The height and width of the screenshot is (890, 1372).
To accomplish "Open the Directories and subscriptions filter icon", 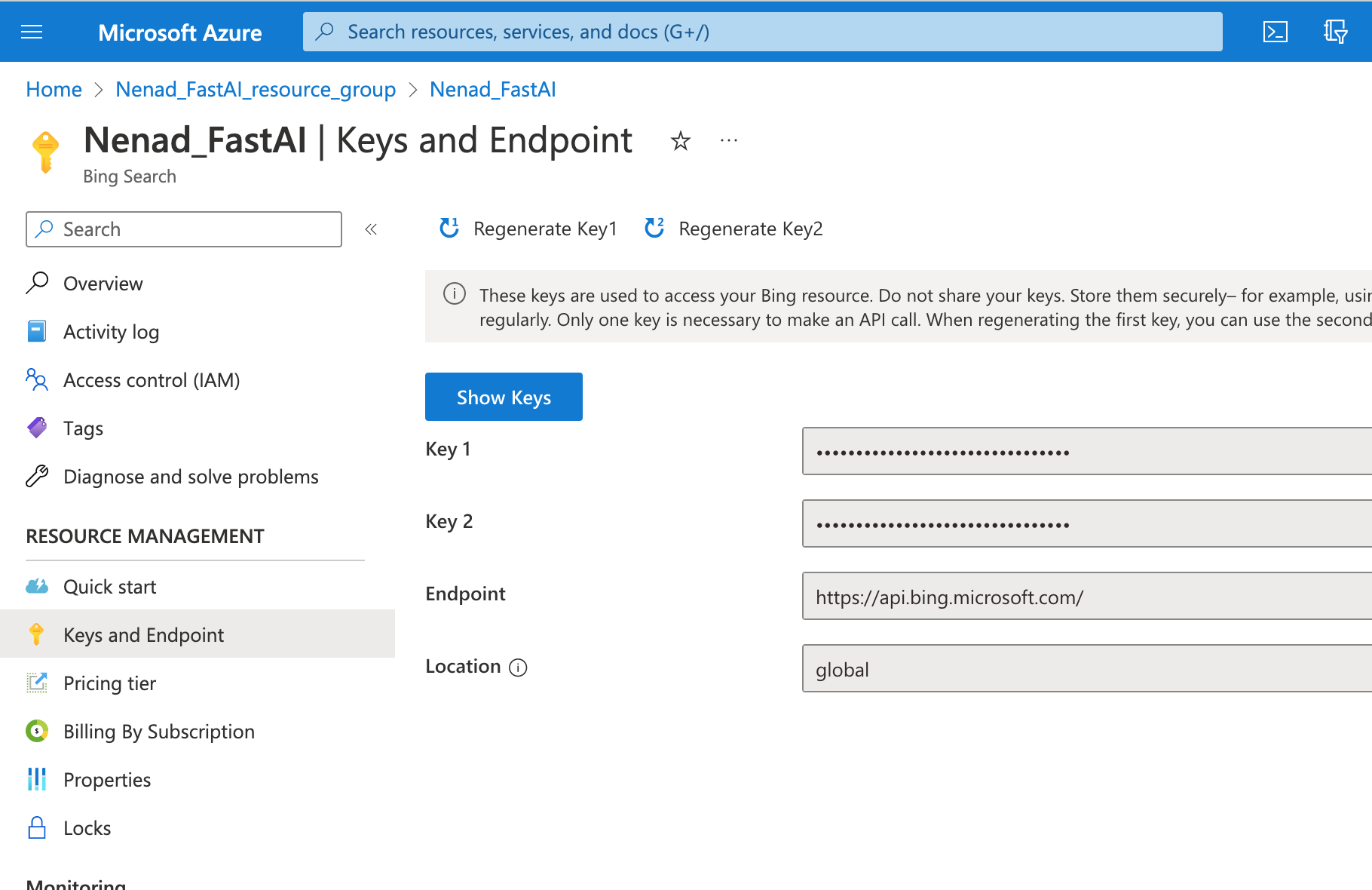I will (1335, 32).
